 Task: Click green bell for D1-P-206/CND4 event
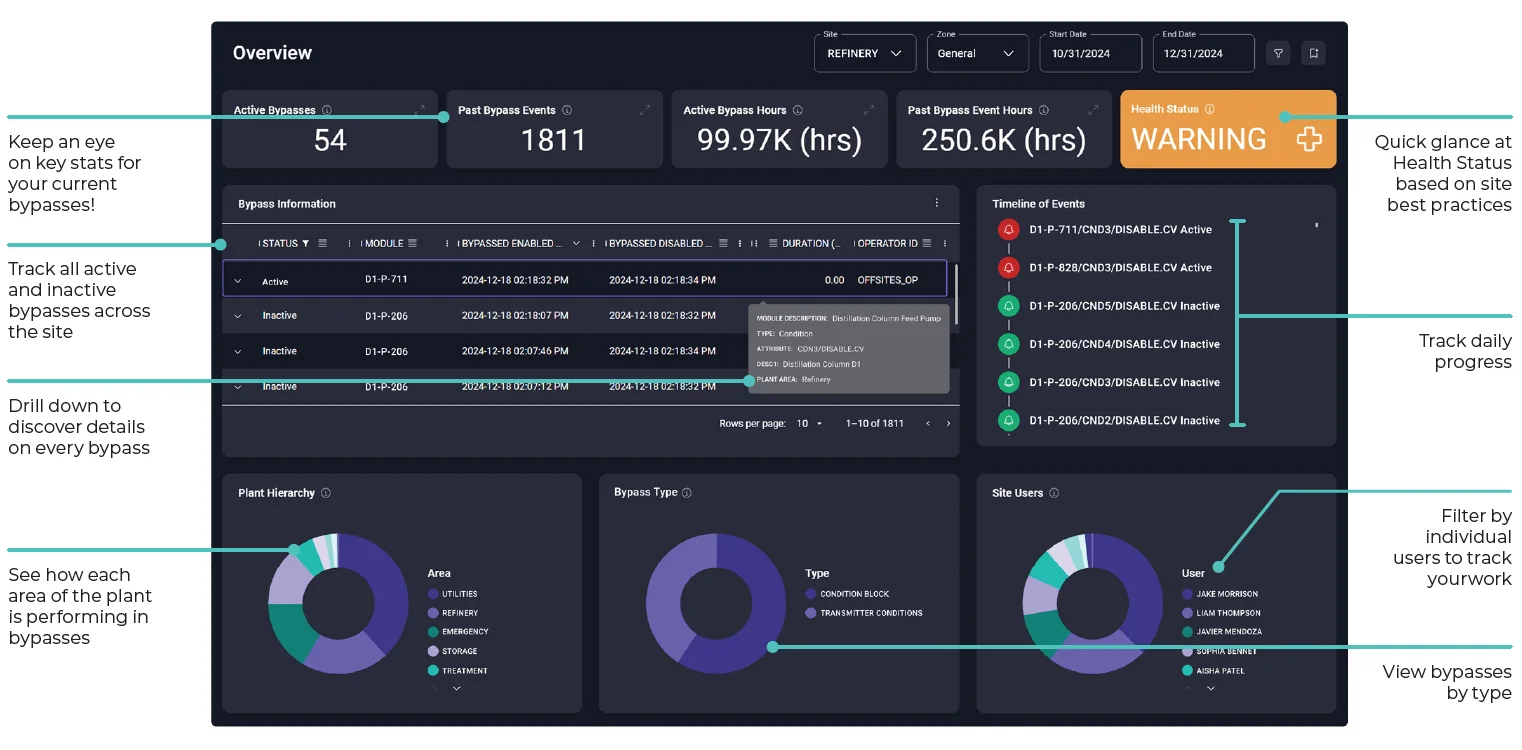[1008, 344]
